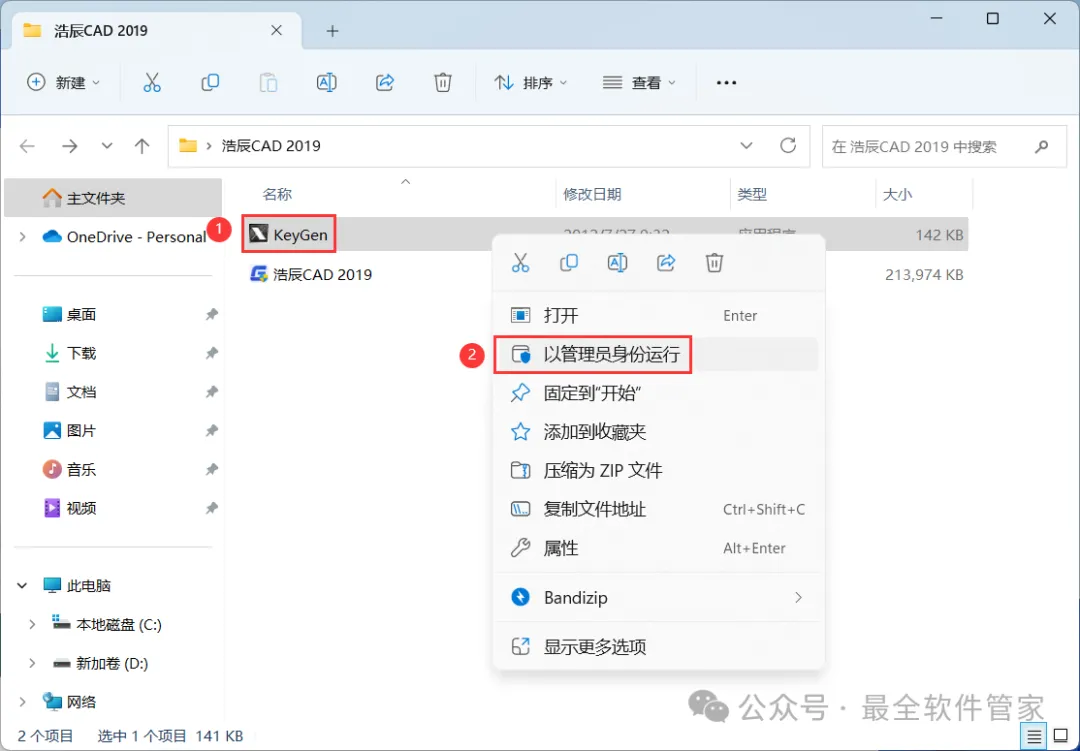The height and width of the screenshot is (751, 1080).
Task: Open the 查看 view dropdown
Action: [639, 83]
